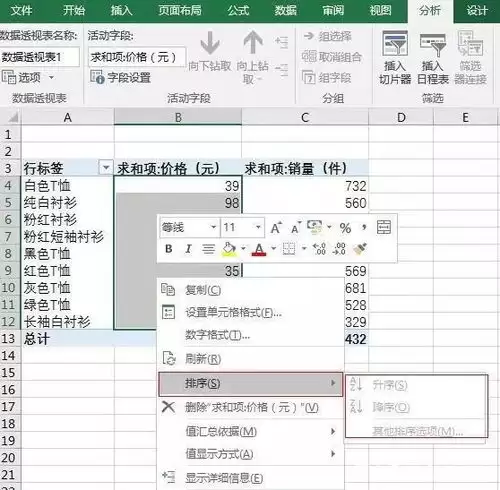
Task: Click the 组选择 group selection icon
Action: click(309, 36)
